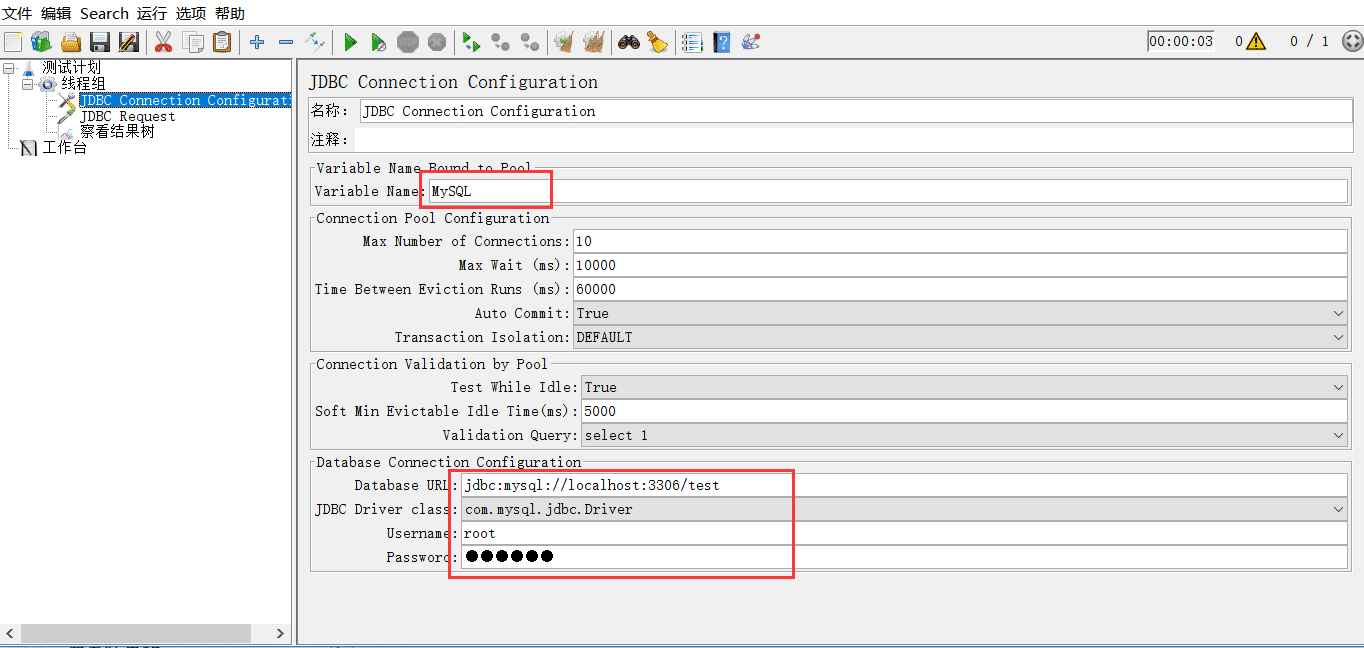The image size is (1364, 648).
Task: Click the Open file folder icon
Action: (71, 42)
